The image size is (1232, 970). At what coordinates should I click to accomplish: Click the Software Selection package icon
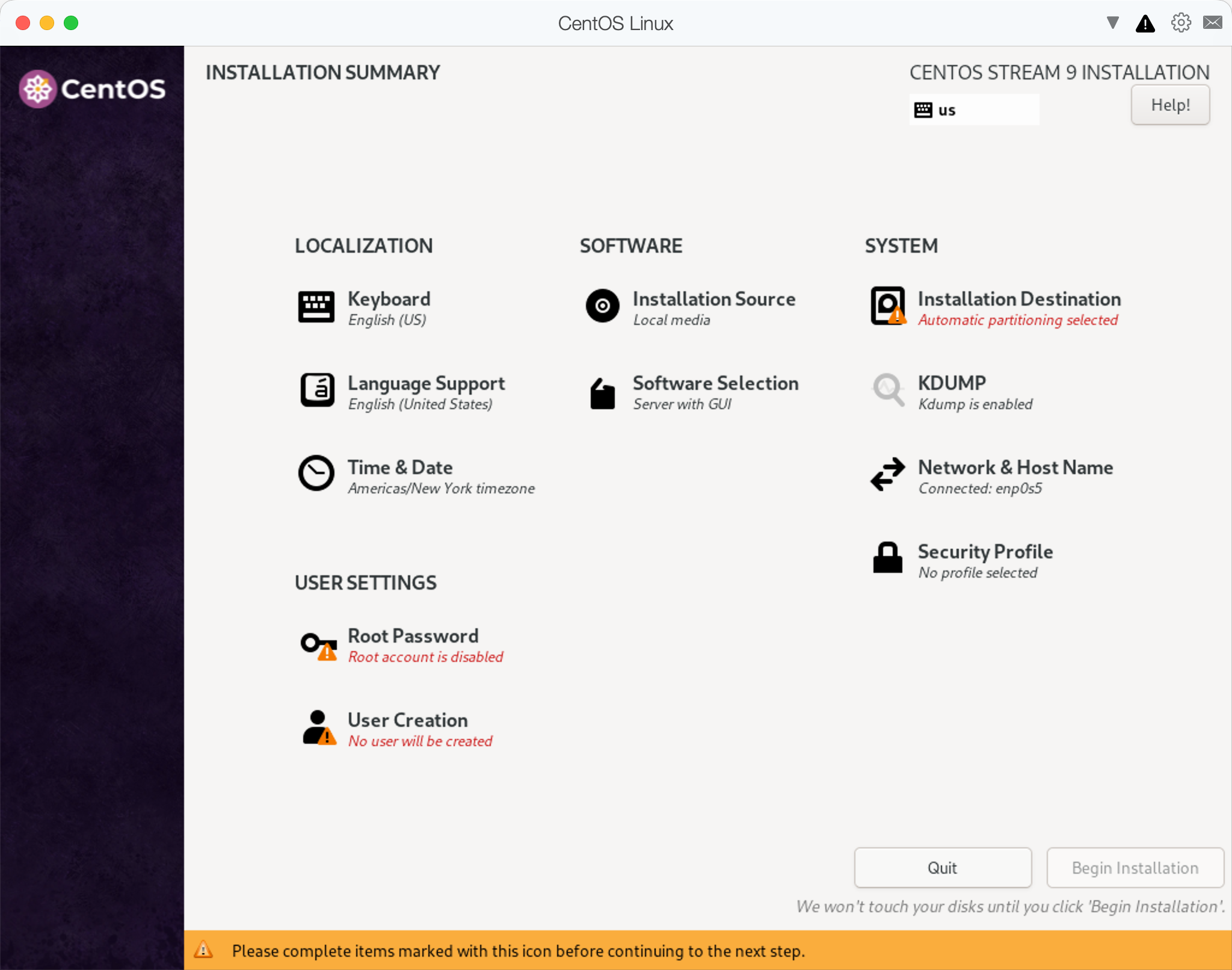click(602, 394)
